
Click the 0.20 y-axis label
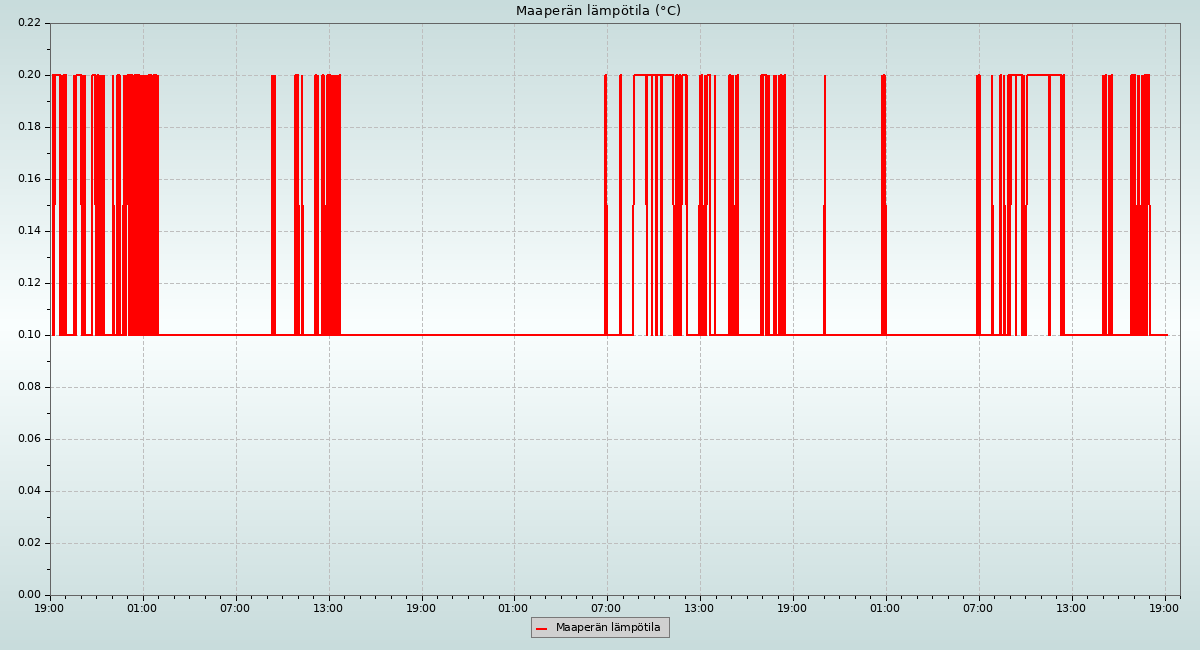[29, 75]
